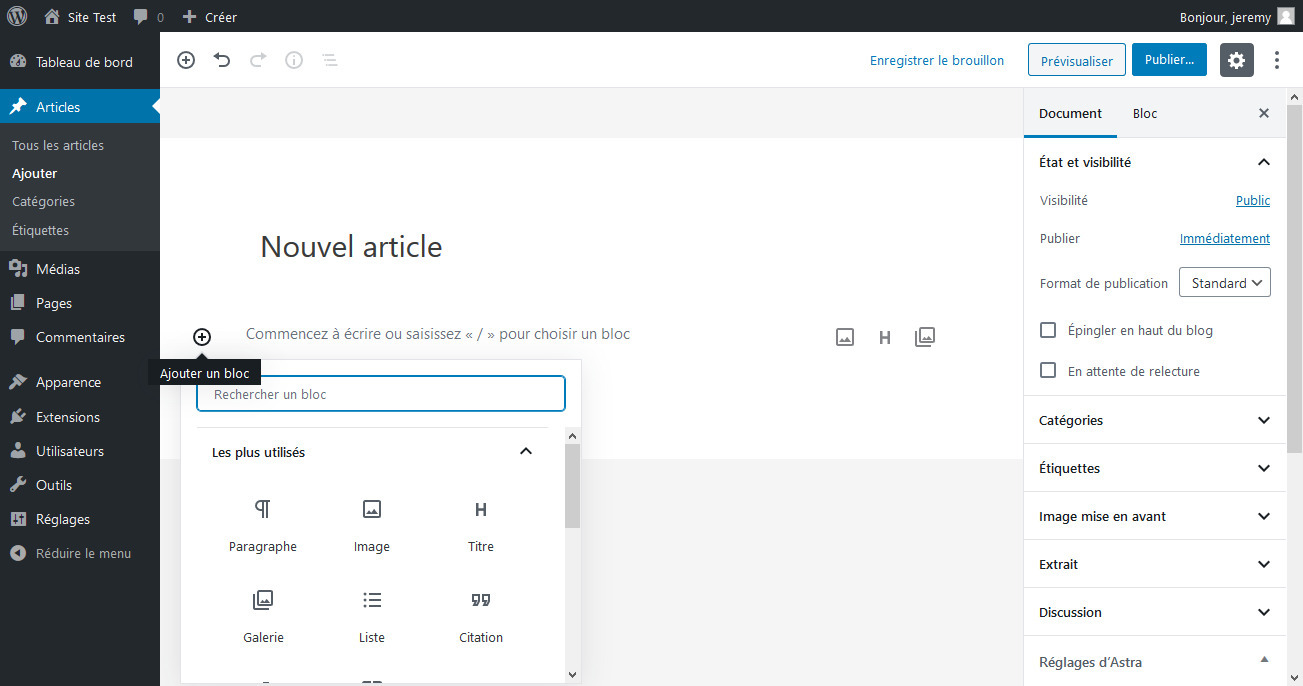This screenshot has height=686, width=1303.
Task: Click block inserter scrollbar down arrow
Action: coord(573,676)
